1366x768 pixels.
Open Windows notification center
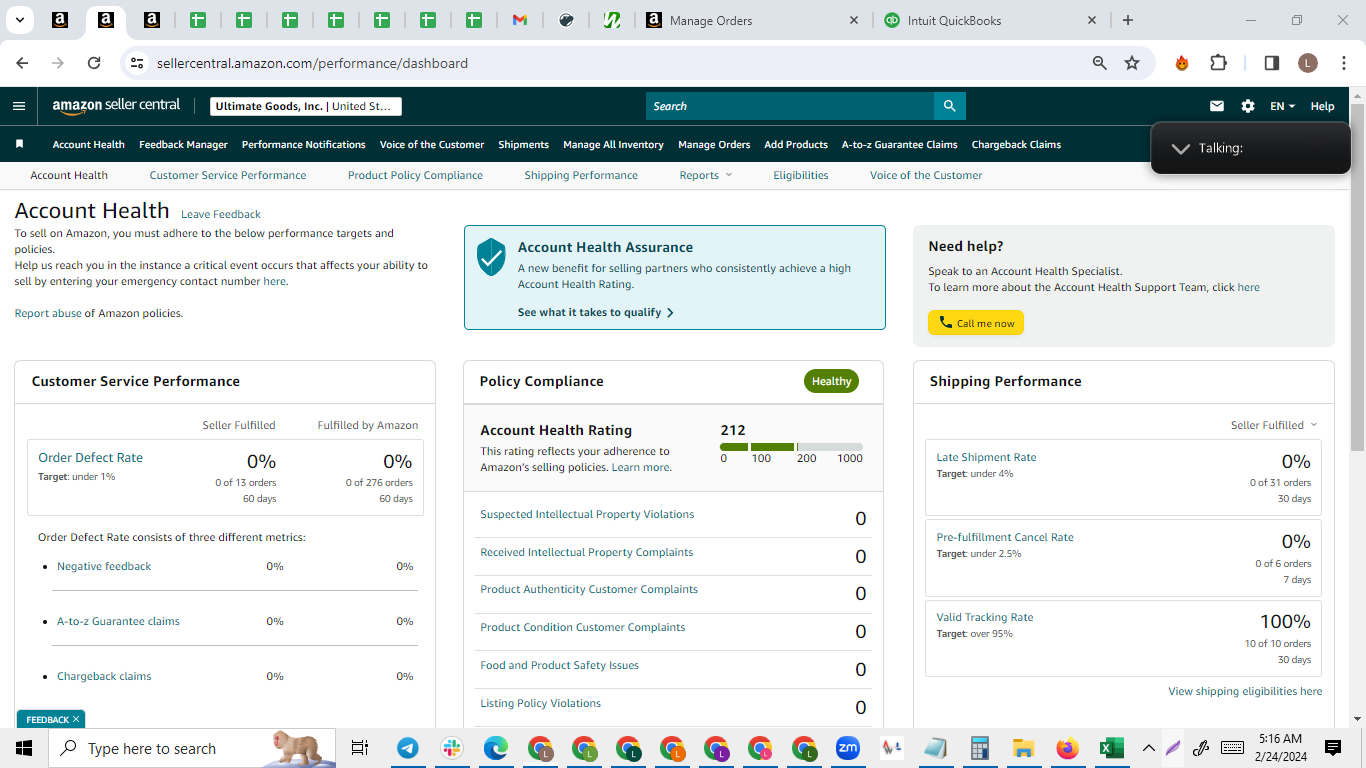point(1333,748)
